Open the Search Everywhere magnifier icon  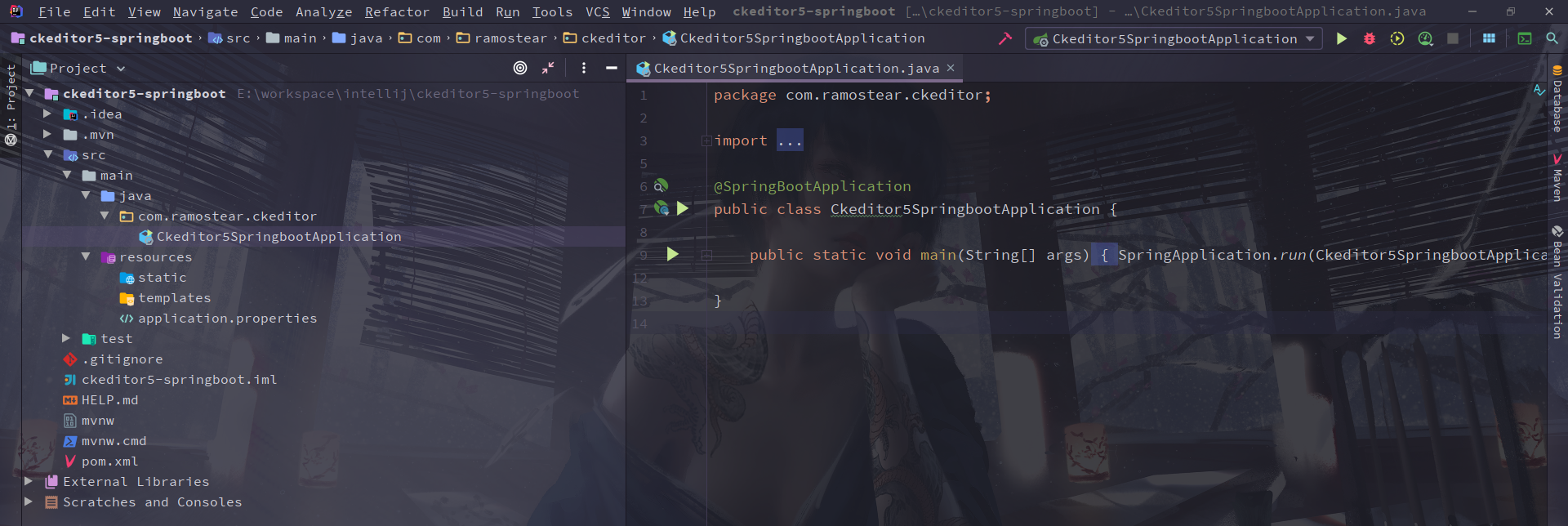pyautogui.click(x=1552, y=38)
